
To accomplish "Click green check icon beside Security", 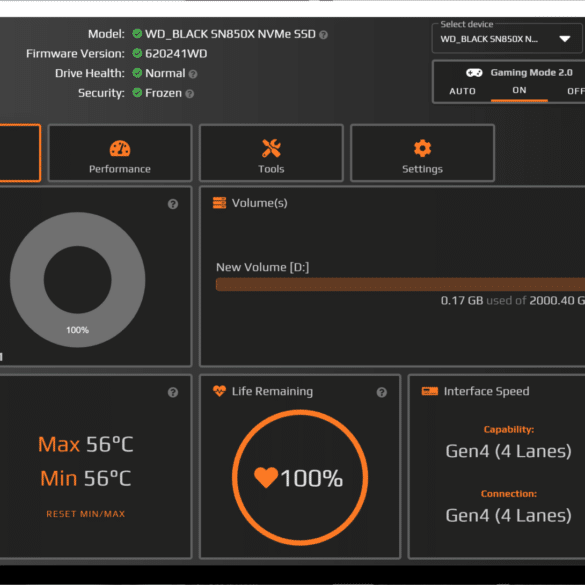I will coord(137,92).
